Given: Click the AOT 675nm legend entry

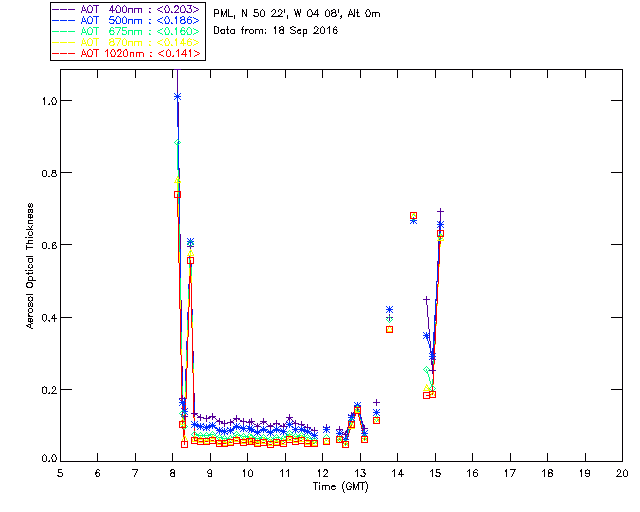Looking at the screenshot, I should pyautogui.click(x=126, y=31).
